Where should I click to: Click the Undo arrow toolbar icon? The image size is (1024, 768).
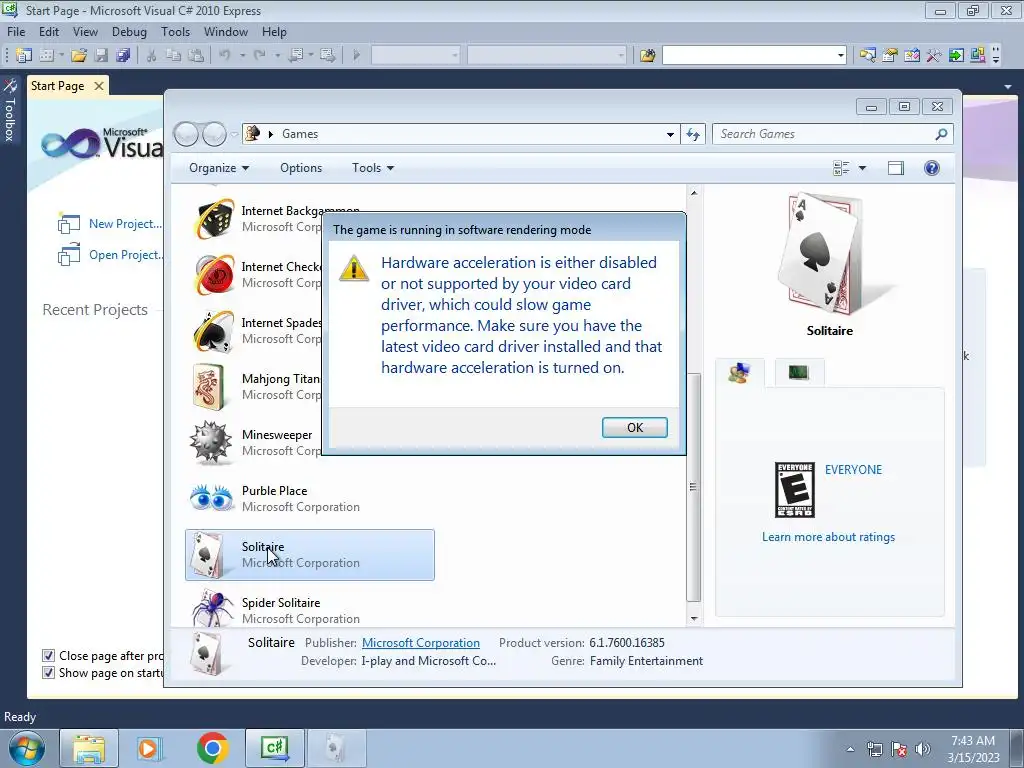(225, 56)
